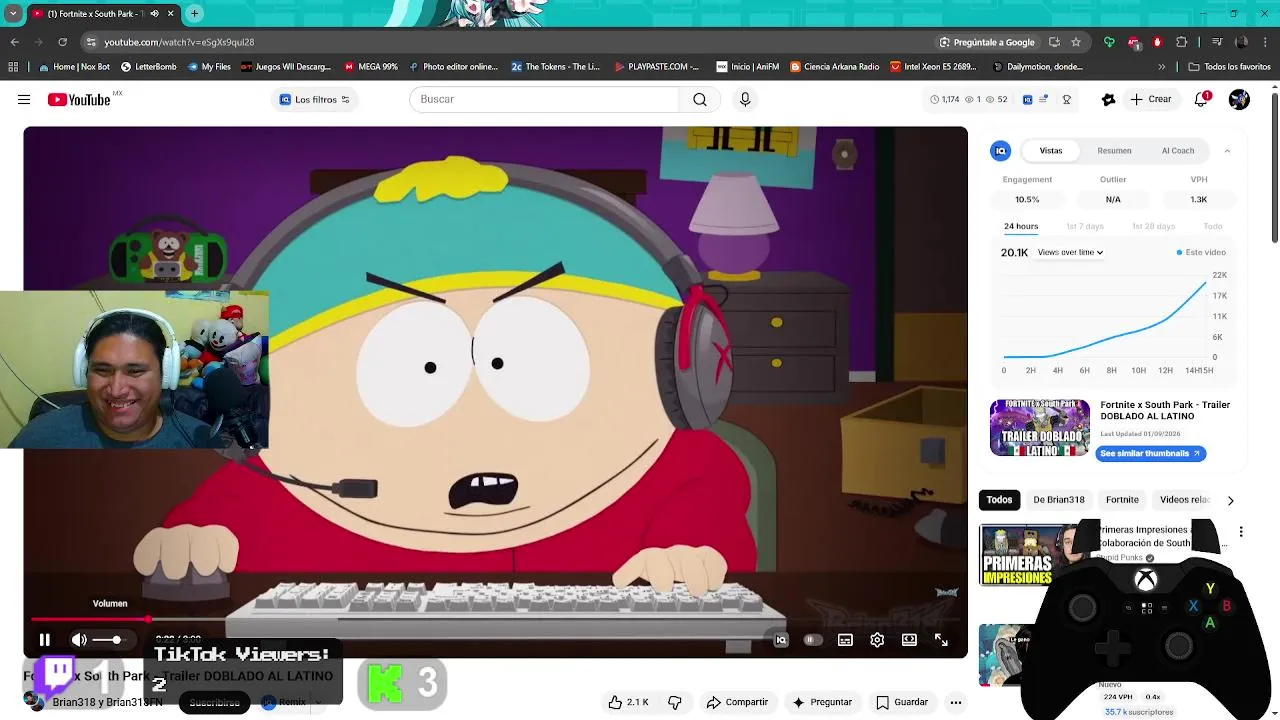Screen dimensions: 1280x720
Task: Click the Compartir button
Action: coord(737,702)
